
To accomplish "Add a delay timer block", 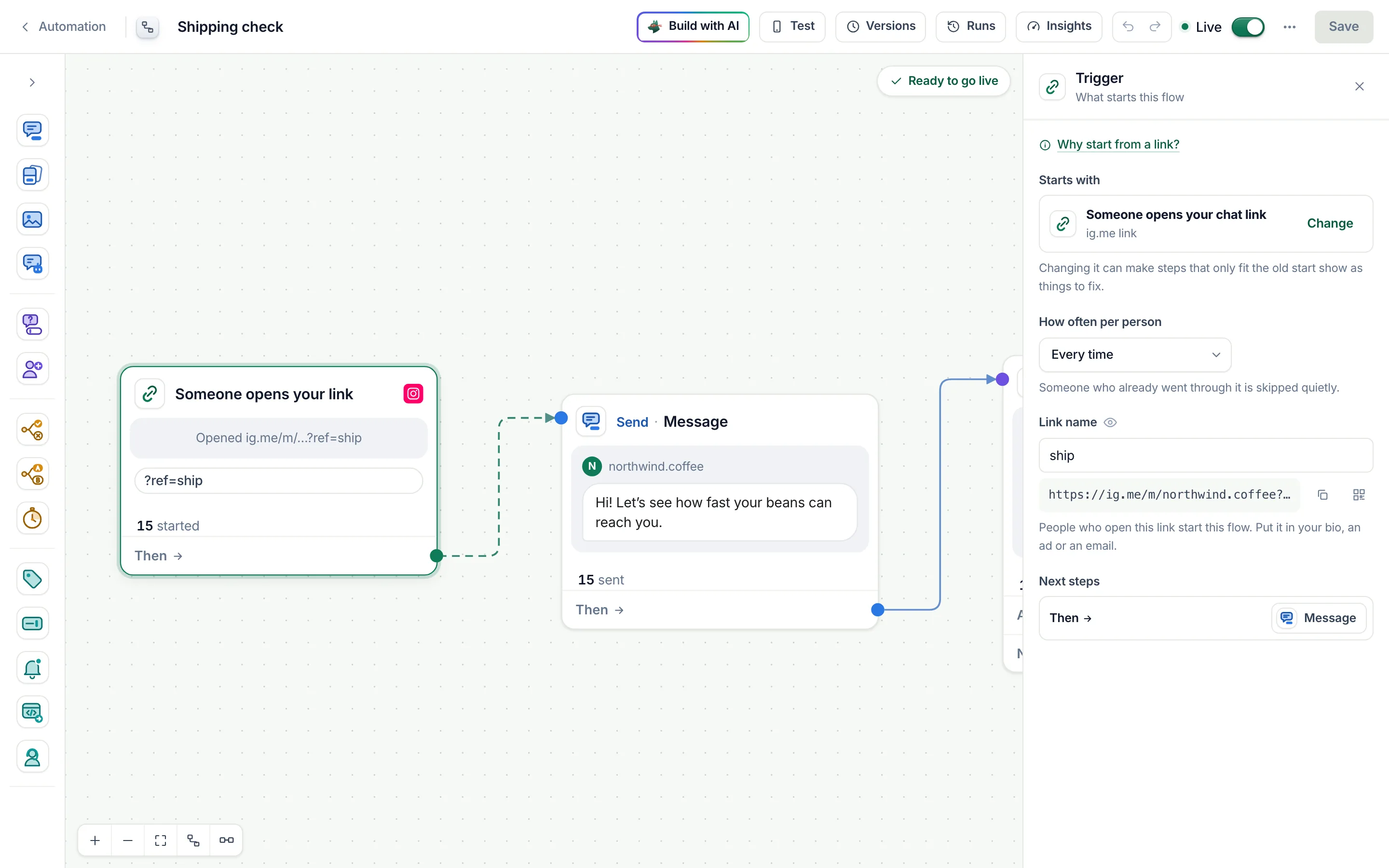I will click(x=32, y=518).
